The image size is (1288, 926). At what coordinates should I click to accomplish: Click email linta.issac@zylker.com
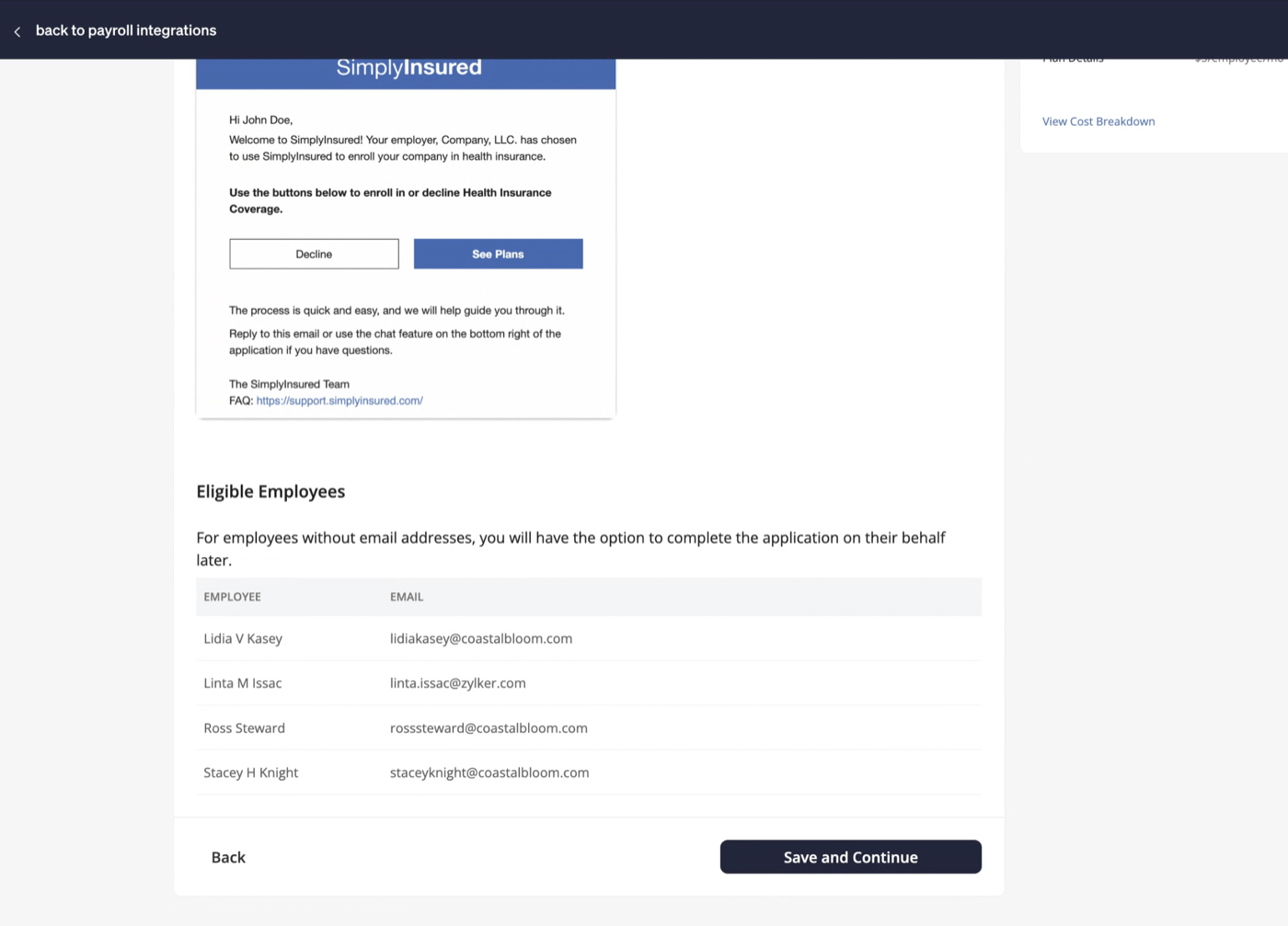[458, 683]
